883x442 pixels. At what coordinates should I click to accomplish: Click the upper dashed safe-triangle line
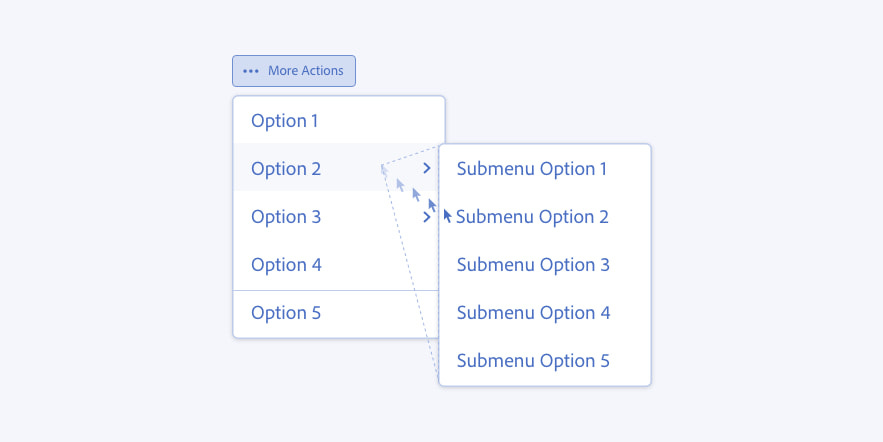(410, 157)
